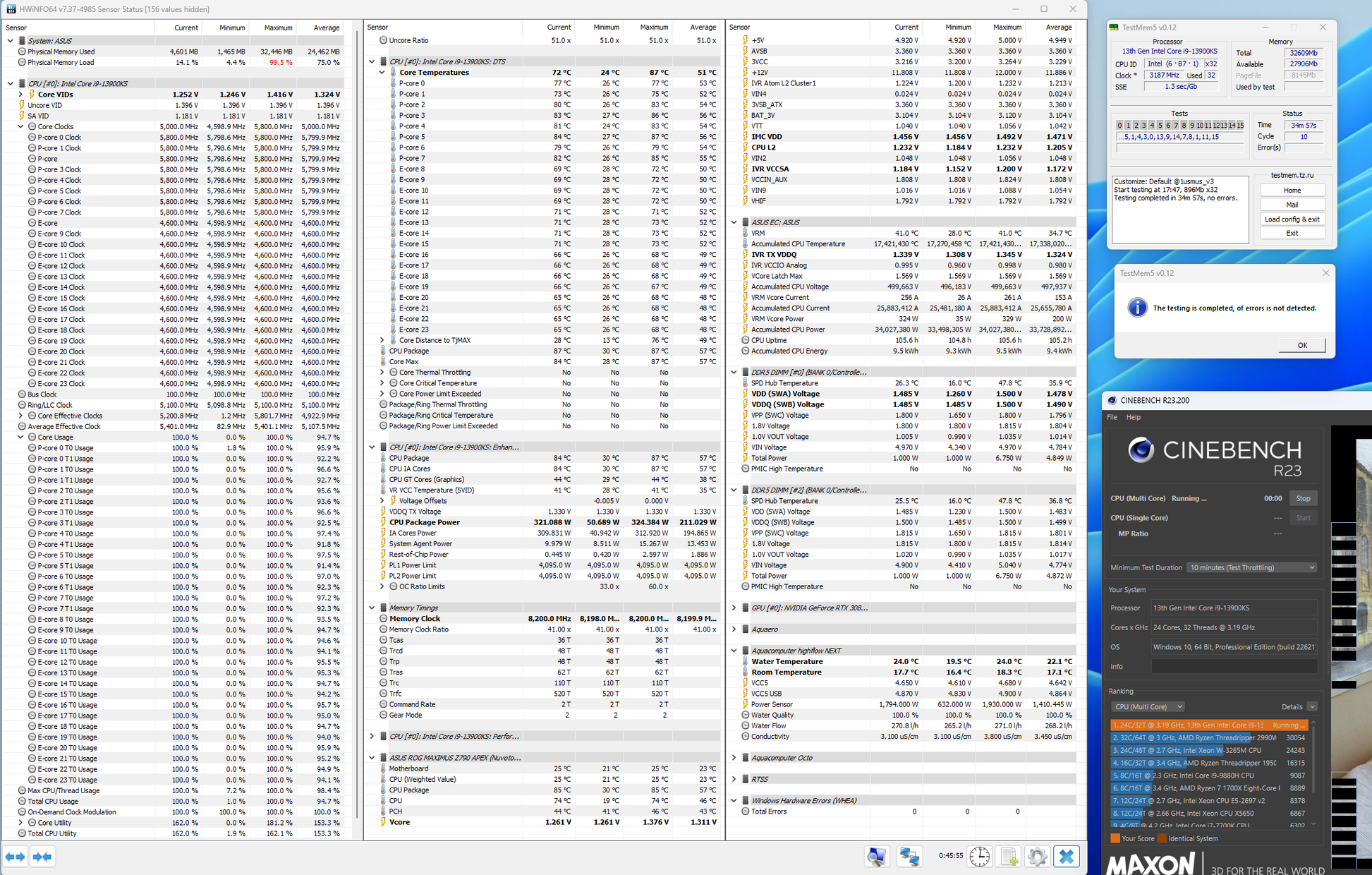This screenshot has width=1372, height=875.
Task: Select AMD Ryzen Threadripper 2990W ranking row
Action: [1209, 737]
